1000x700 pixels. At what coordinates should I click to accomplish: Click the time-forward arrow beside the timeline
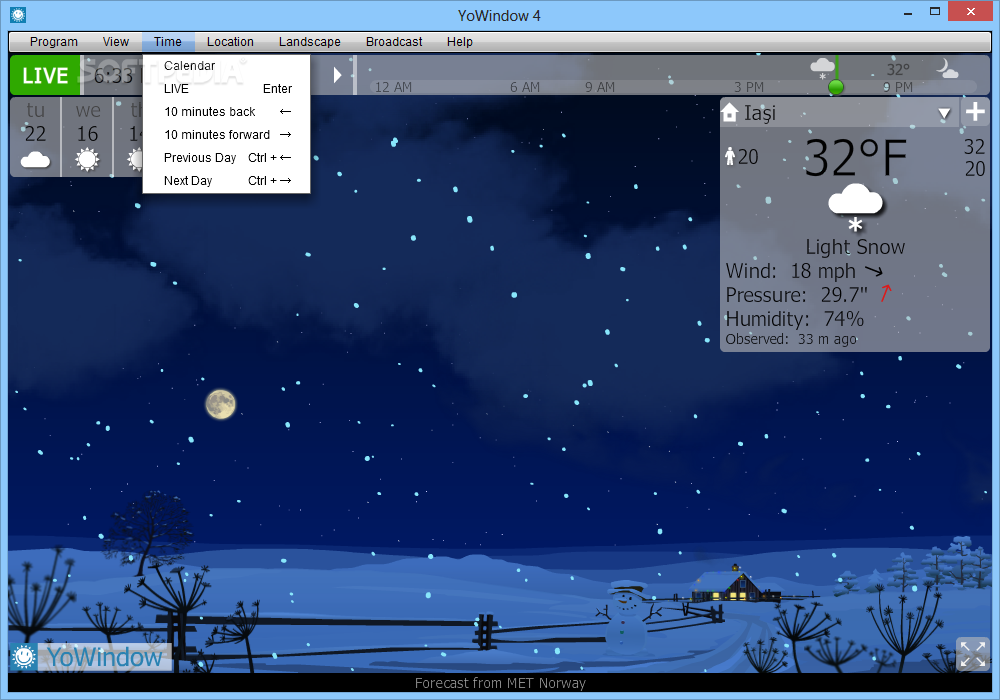[x=337, y=75]
